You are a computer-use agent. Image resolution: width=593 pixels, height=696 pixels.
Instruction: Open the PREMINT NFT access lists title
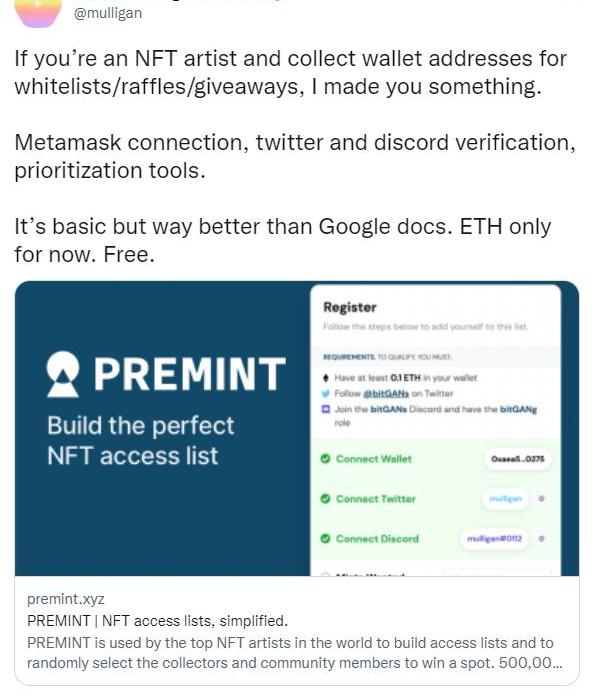[x=157, y=621]
